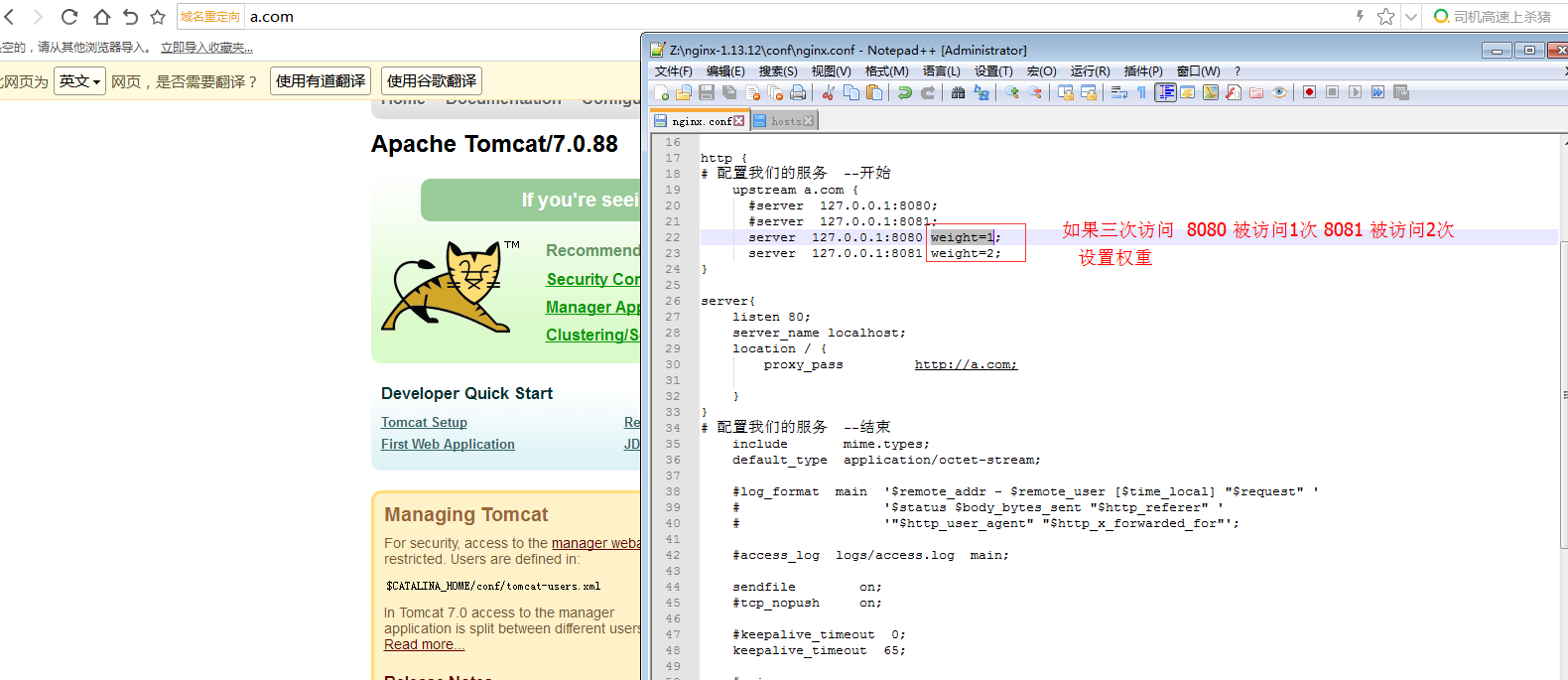Viewport: 1568px width, 680px height.
Task: Close the nginx.conf tab with its X
Action: [738, 121]
